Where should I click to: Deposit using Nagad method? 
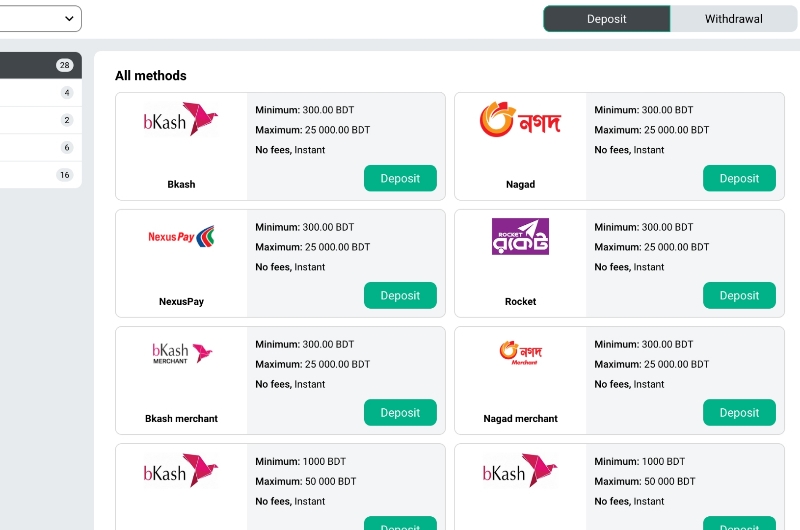tap(739, 178)
